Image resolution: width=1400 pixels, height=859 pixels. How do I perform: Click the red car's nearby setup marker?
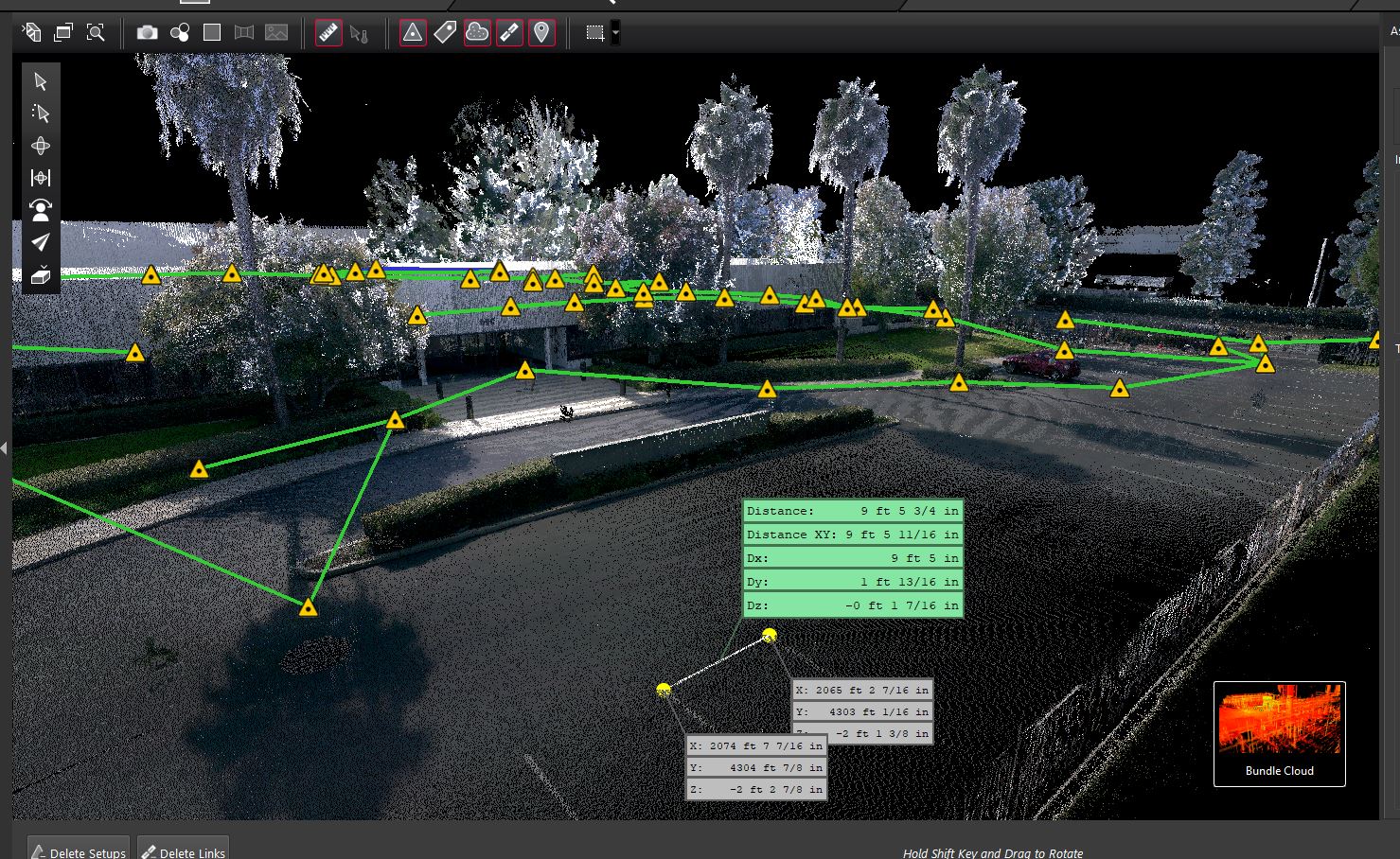pos(1065,351)
